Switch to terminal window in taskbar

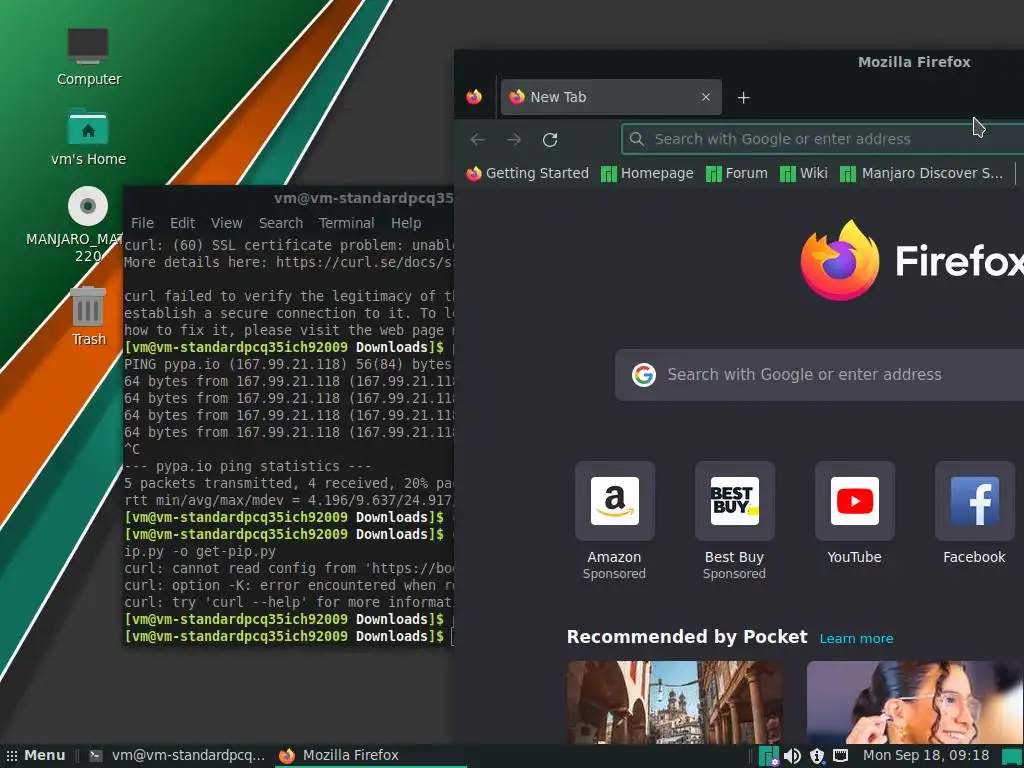177,756
